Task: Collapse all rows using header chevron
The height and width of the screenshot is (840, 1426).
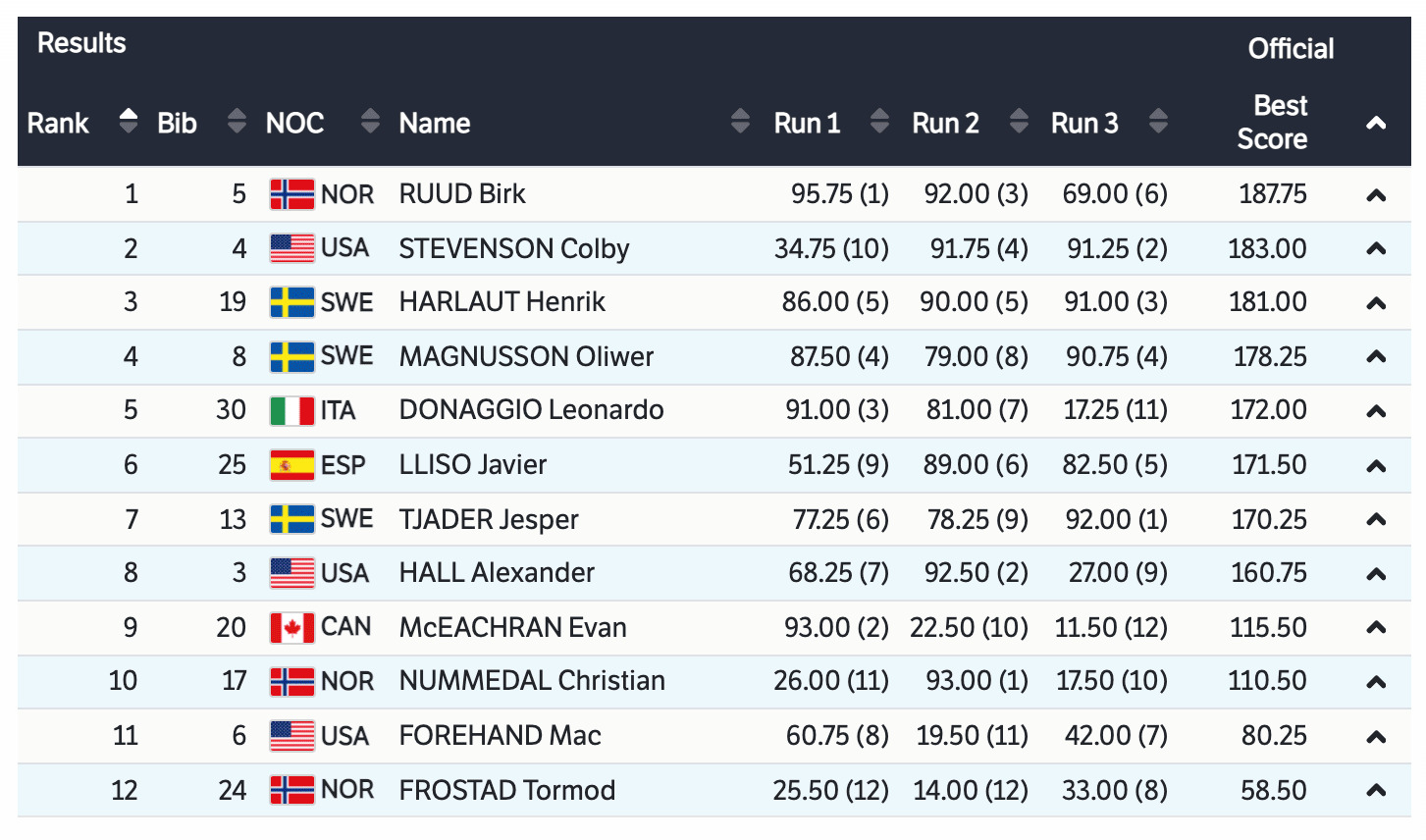Action: 1376,124
